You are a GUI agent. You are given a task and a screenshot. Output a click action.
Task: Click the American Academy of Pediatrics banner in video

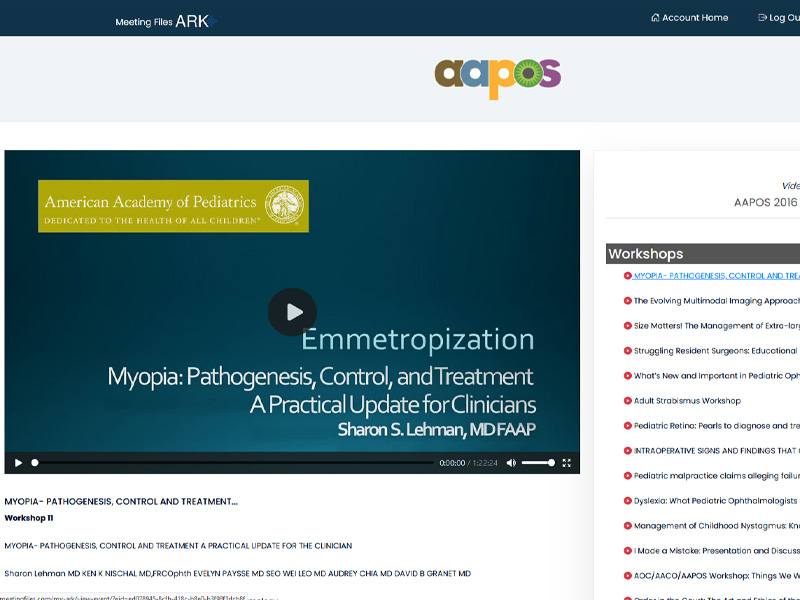coord(173,206)
